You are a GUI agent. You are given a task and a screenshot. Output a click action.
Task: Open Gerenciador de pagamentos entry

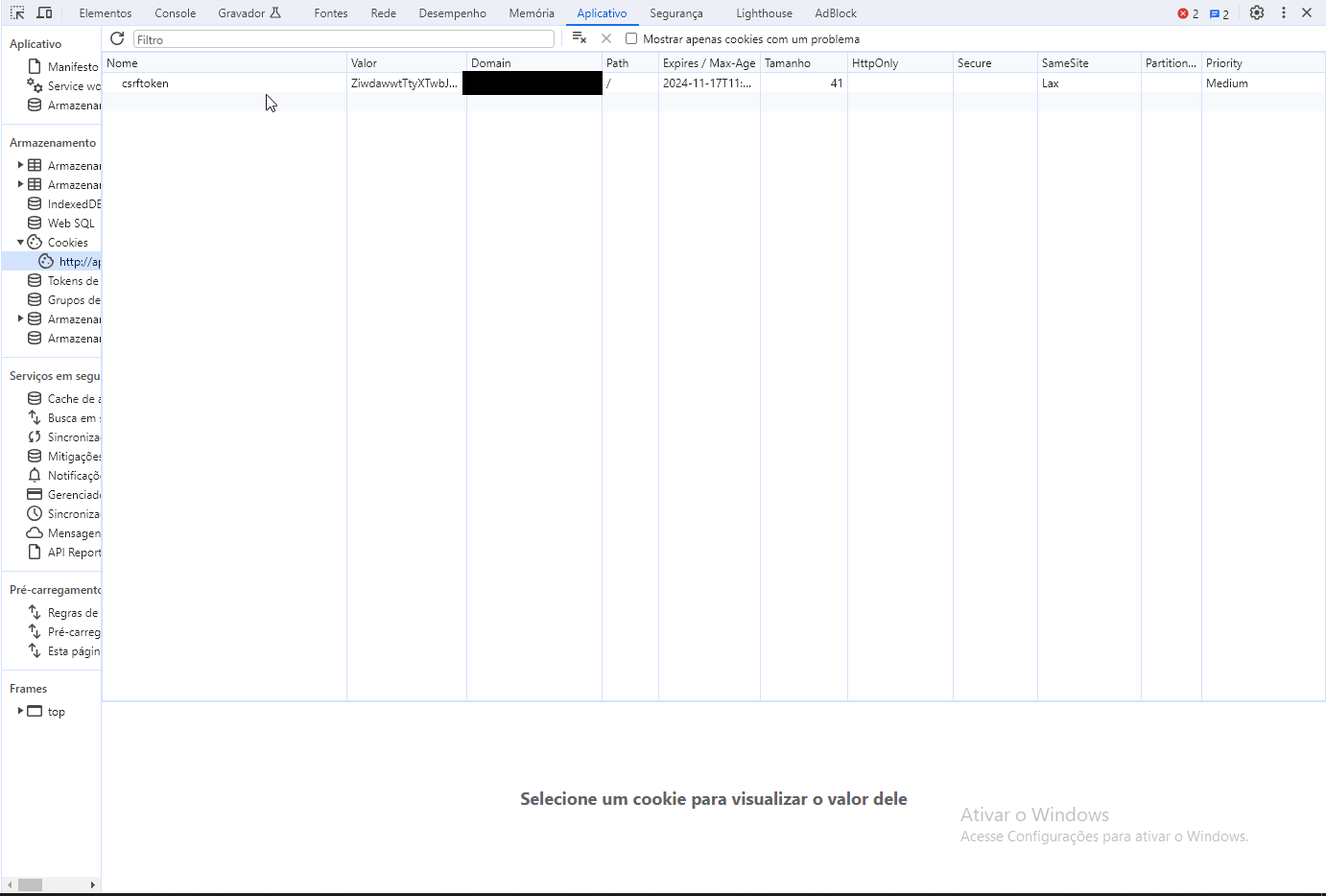(63, 494)
